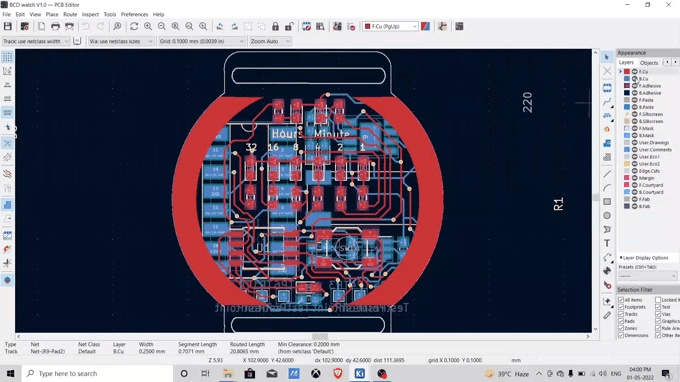Open KiCad from the taskbar
Image resolution: width=680 pixels, height=382 pixels.
coord(360,373)
